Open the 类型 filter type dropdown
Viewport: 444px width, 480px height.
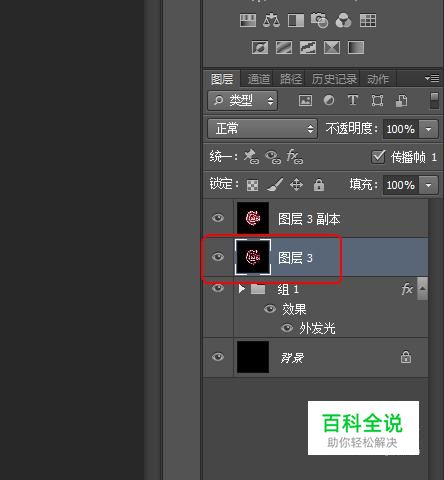pyautogui.click(x=243, y=100)
